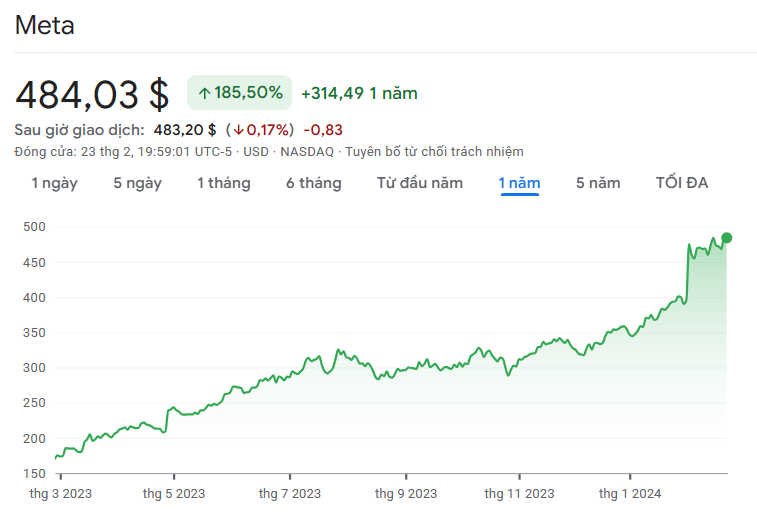Open the Tuyên bố từ chối trách nhiệm link
The height and width of the screenshot is (520, 757).
(434, 151)
